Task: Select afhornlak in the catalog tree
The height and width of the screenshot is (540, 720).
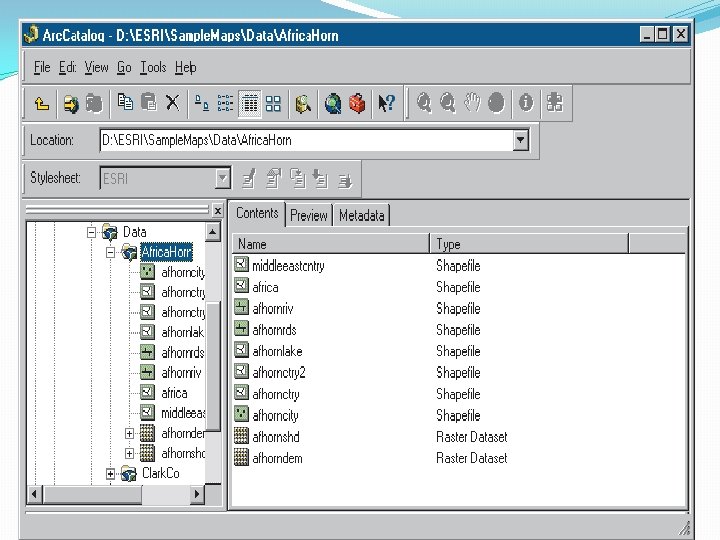Action: [182, 332]
